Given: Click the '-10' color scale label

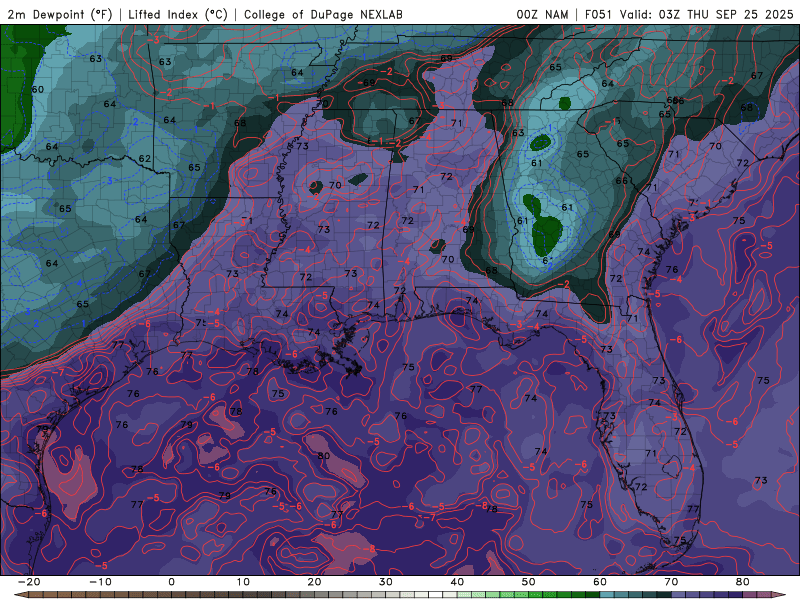Looking at the screenshot, I should (x=100, y=582).
